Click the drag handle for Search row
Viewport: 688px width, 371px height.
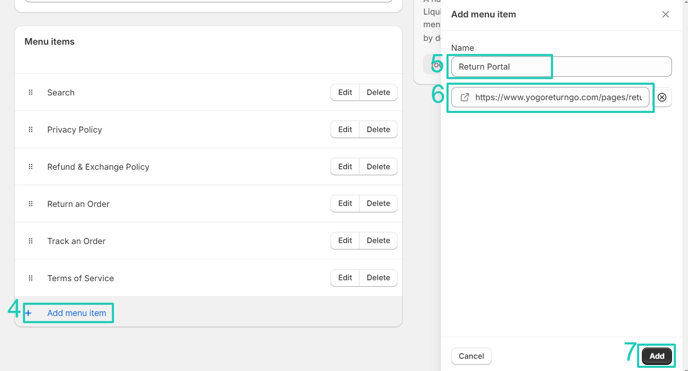click(31, 93)
